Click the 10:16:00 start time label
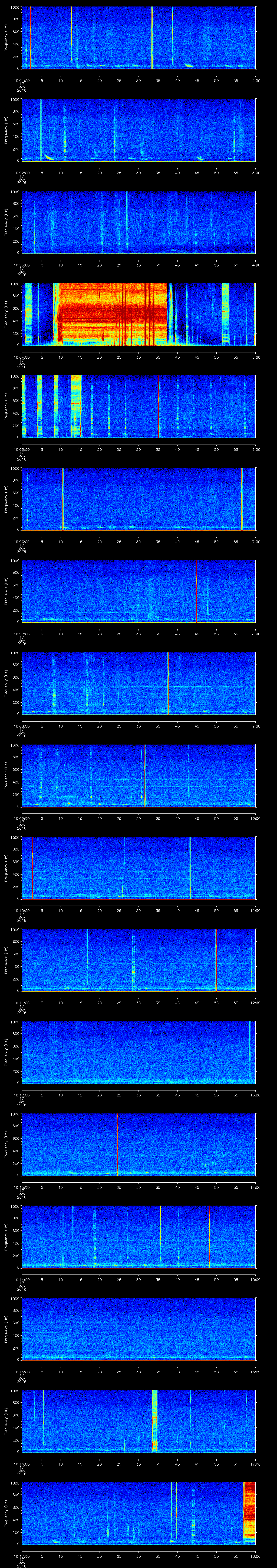The image size is (277, 1568). (21, 1464)
